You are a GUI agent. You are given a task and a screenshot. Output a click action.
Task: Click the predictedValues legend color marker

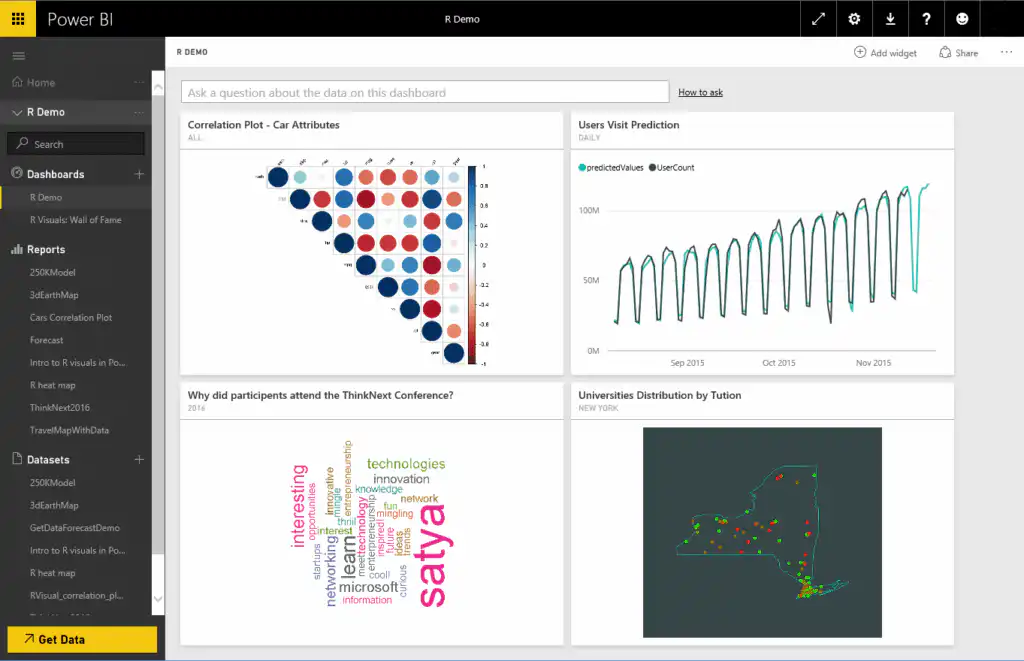[x=582, y=168]
